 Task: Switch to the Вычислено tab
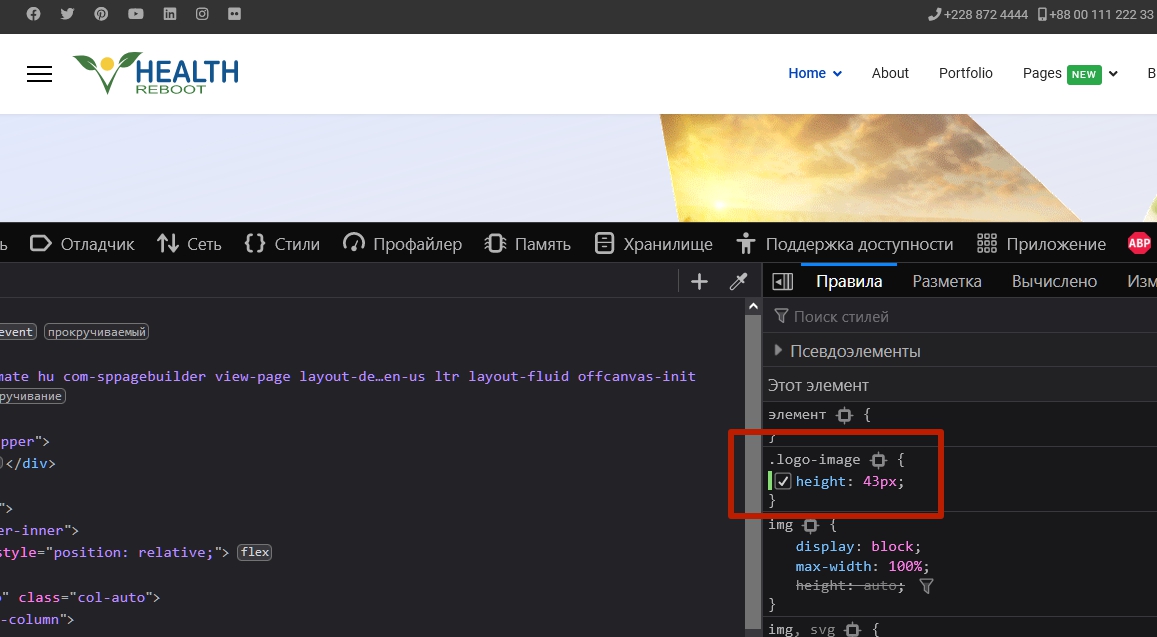(1054, 282)
